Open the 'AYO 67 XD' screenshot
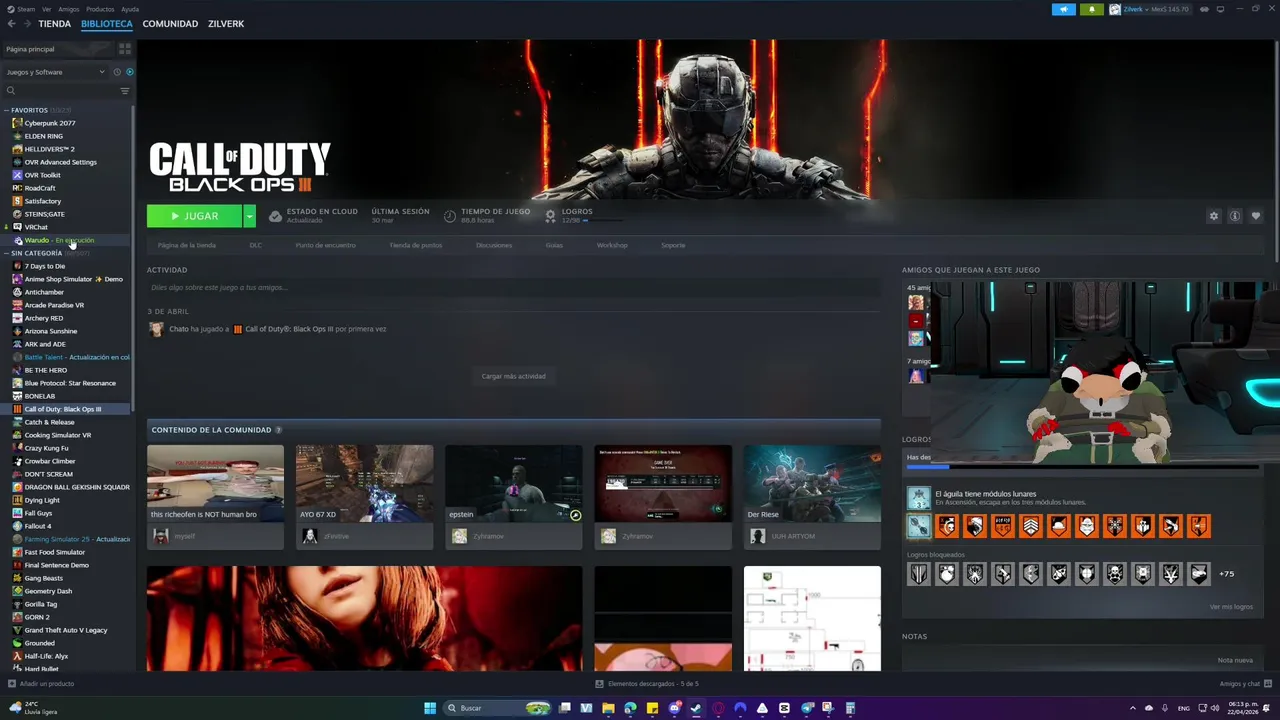 364,484
